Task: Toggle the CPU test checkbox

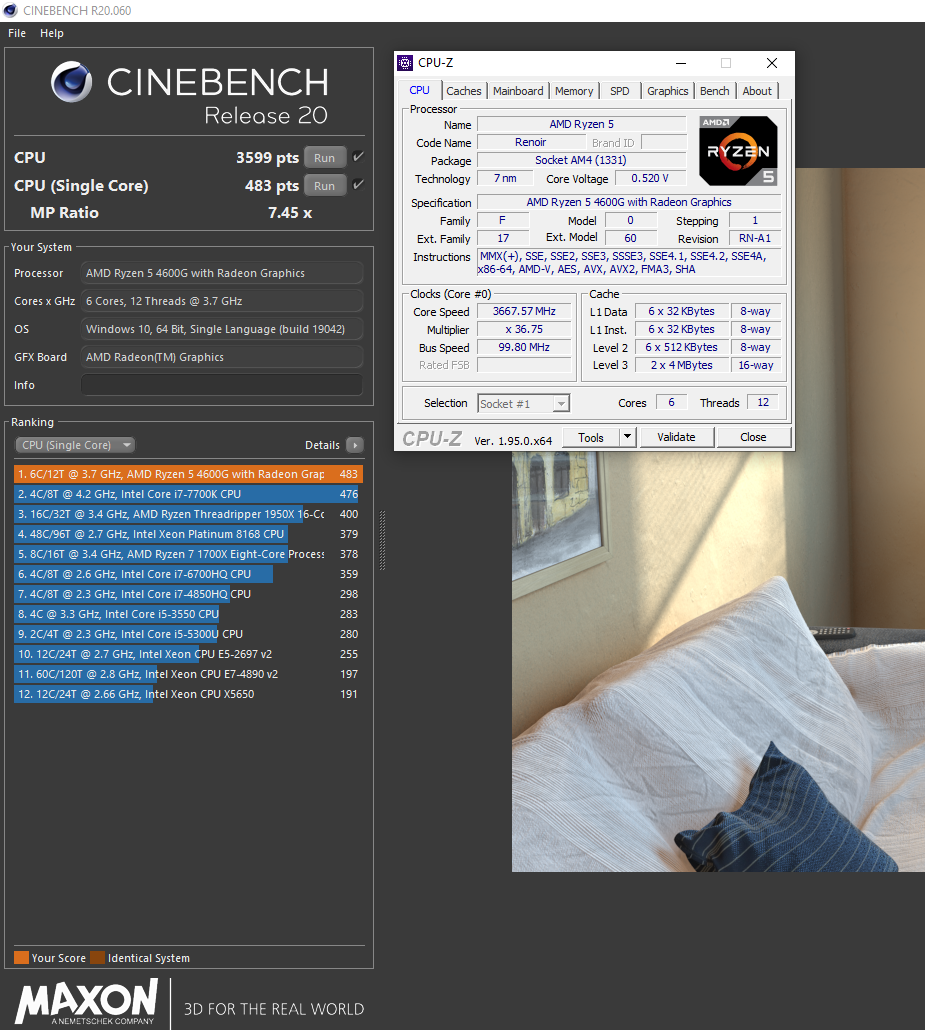Action: (358, 157)
